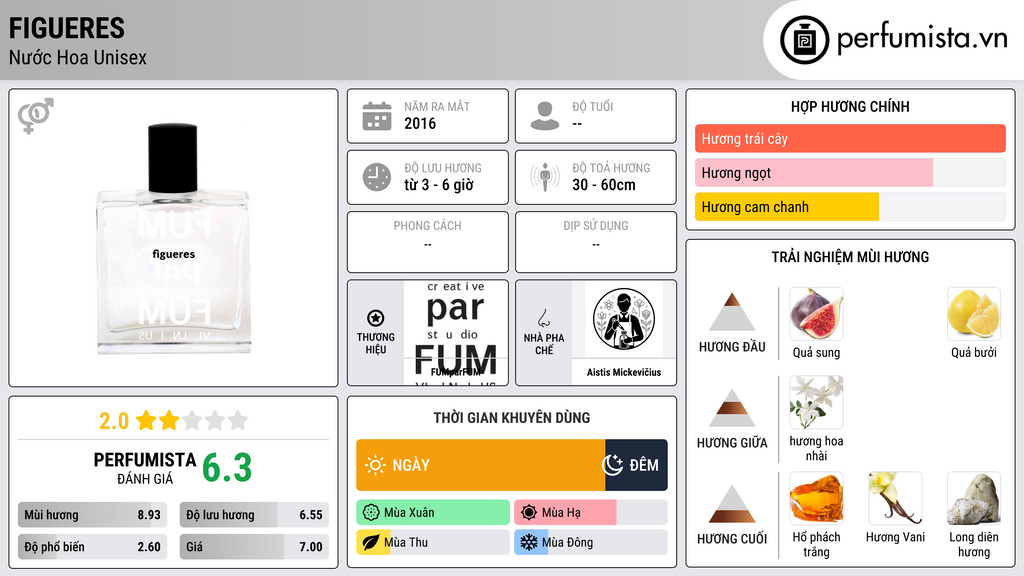
Task: Open the FUMparFUM brand logo
Action: tap(456, 333)
